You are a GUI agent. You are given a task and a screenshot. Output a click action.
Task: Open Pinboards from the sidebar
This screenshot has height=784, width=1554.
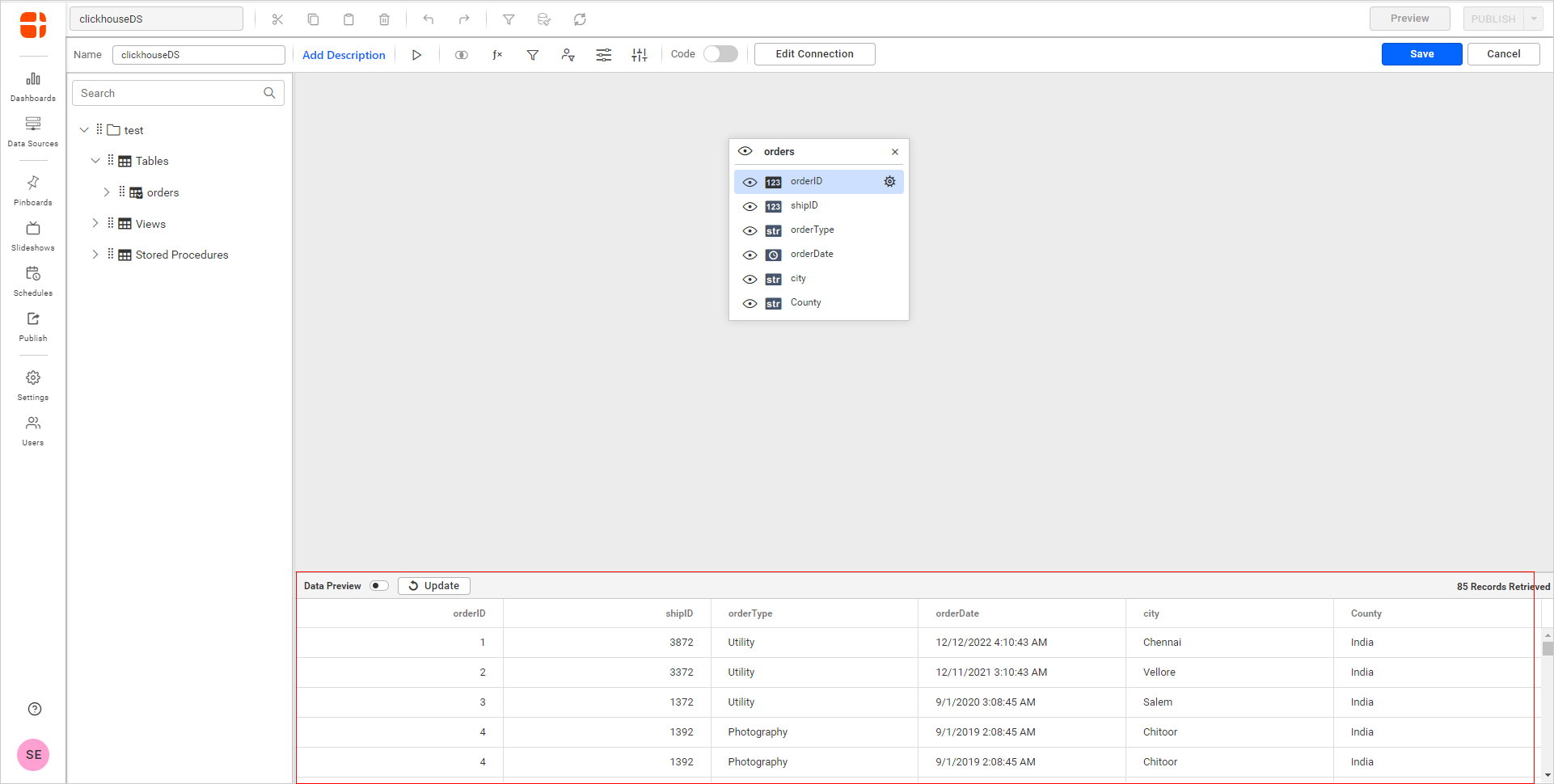[33, 191]
